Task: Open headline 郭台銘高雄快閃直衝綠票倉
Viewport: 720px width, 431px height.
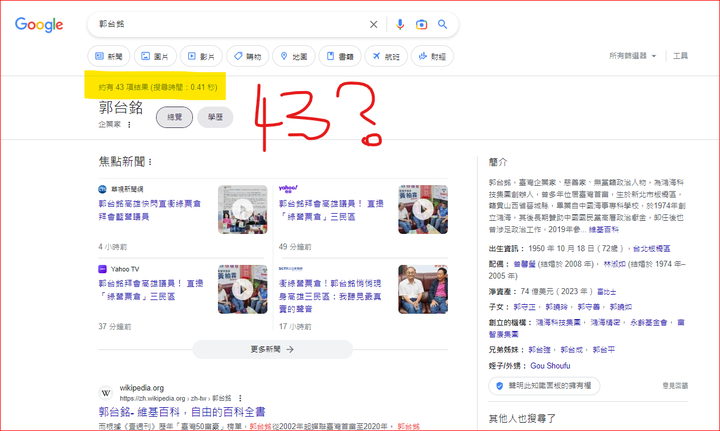Action: (150, 210)
